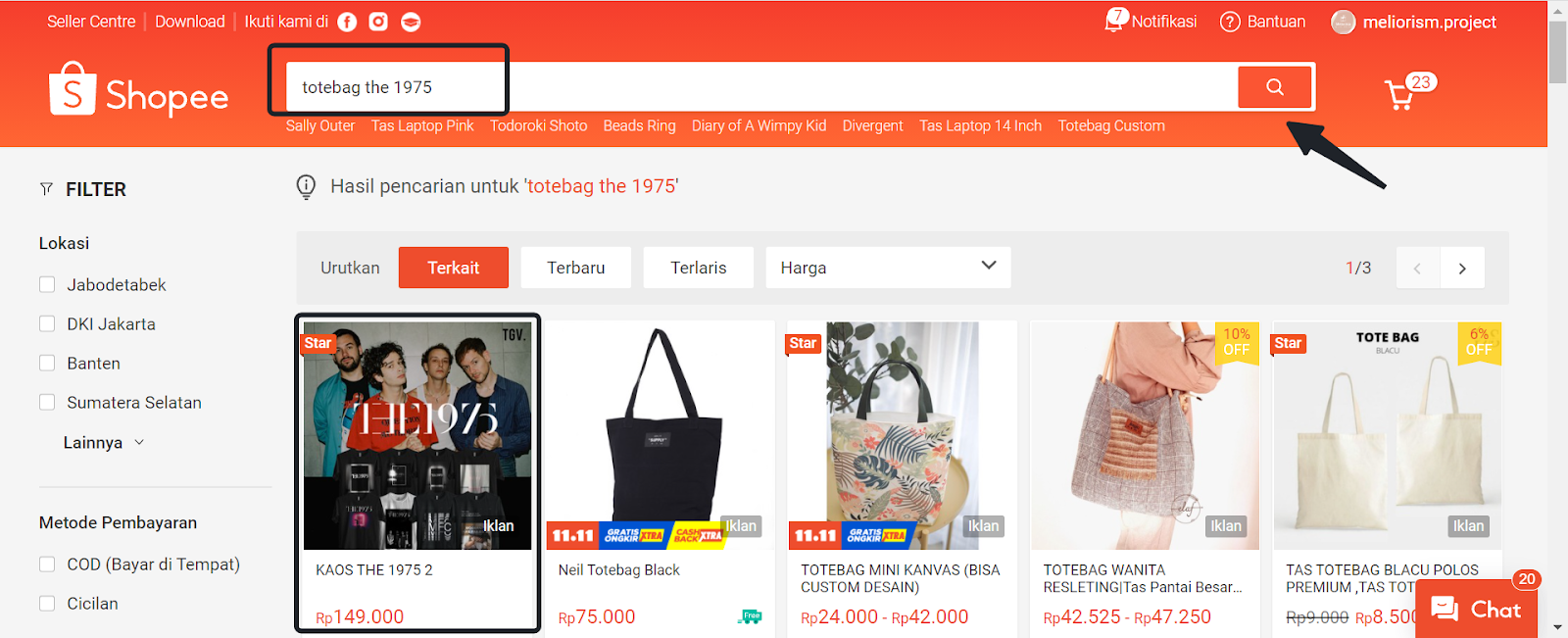Image resolution: width=1568 pixels, height=638 pixels.
Task: Click the Beads Ring suggestion
Action: point(640,125)
